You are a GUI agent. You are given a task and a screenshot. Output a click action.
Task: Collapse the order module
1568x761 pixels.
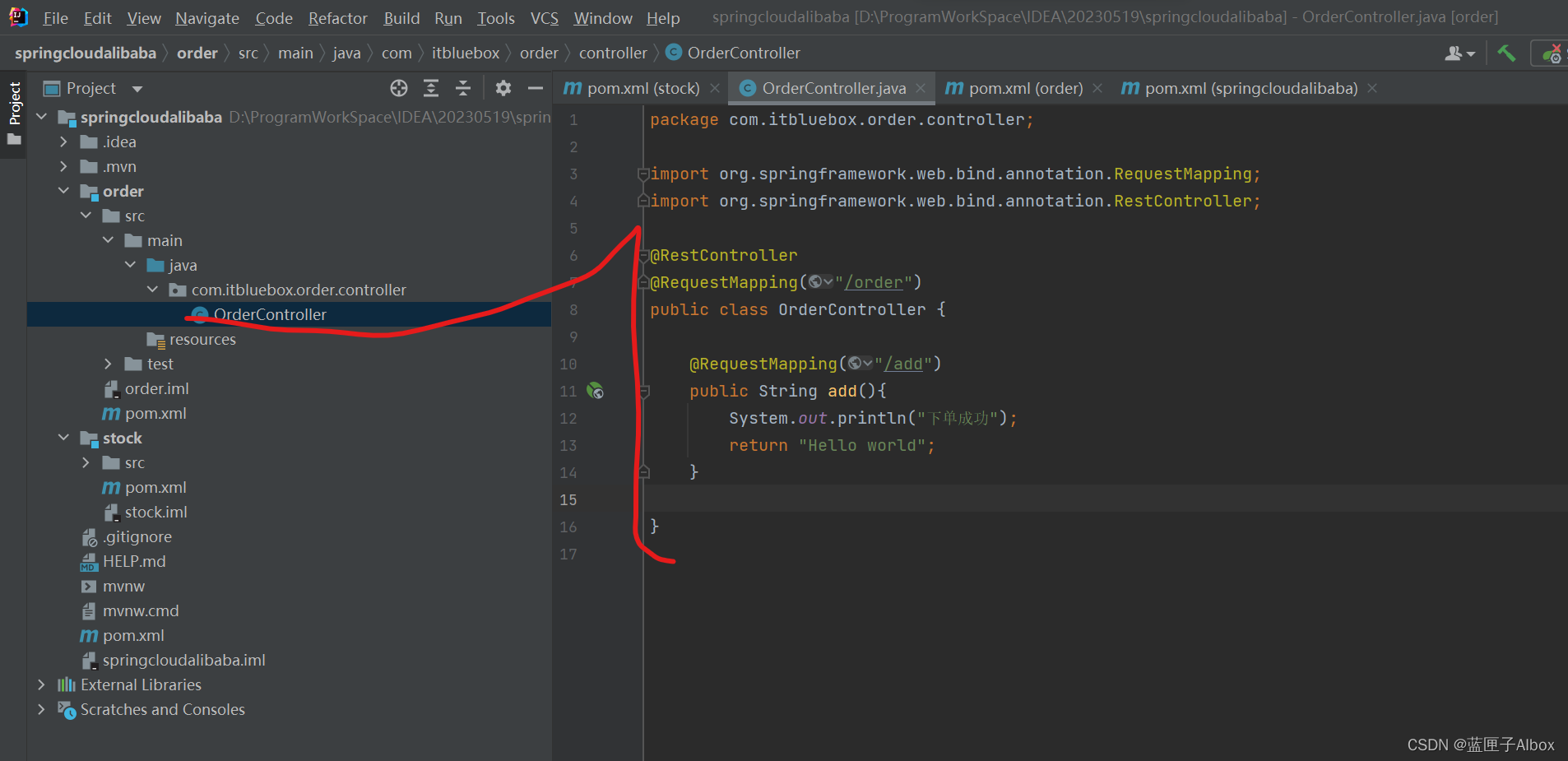click(x=64, y=191)
